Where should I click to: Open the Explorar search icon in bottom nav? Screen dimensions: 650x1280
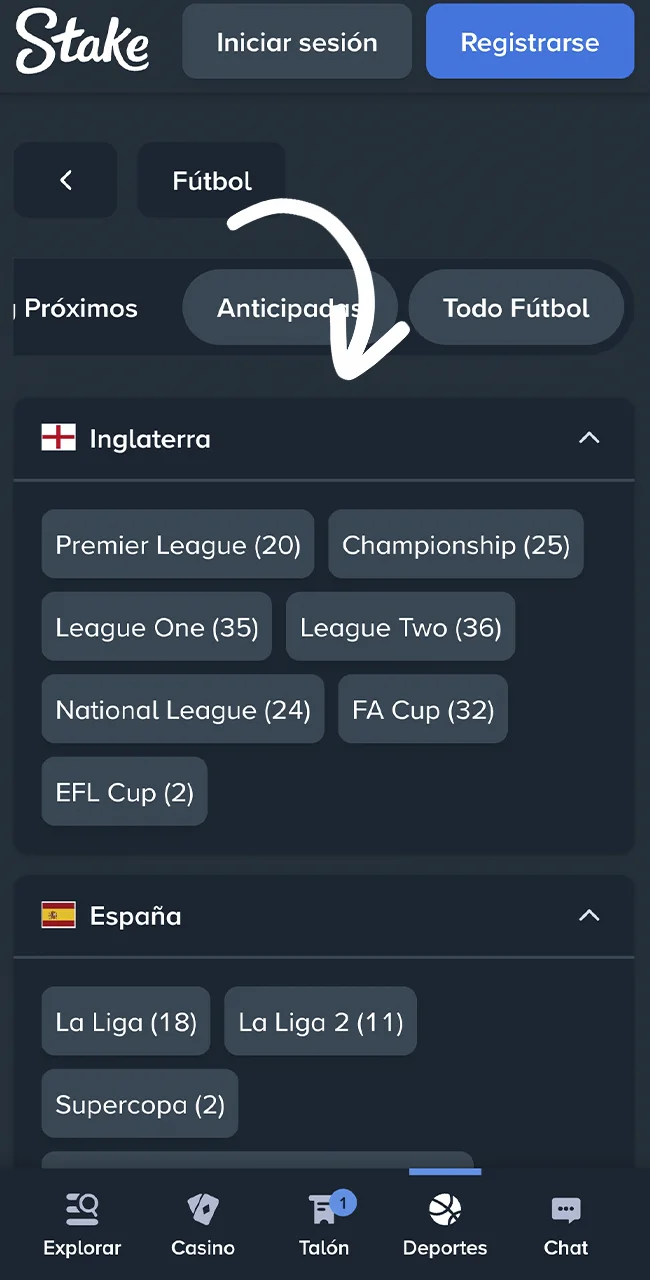(82, 1208)
